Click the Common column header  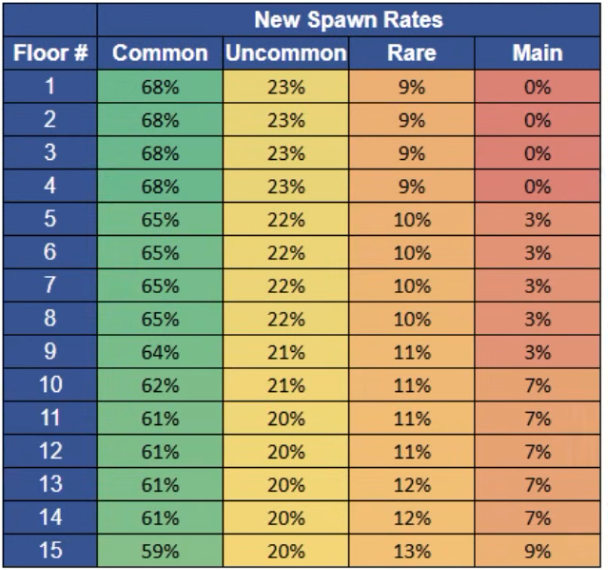click(160, 53)
